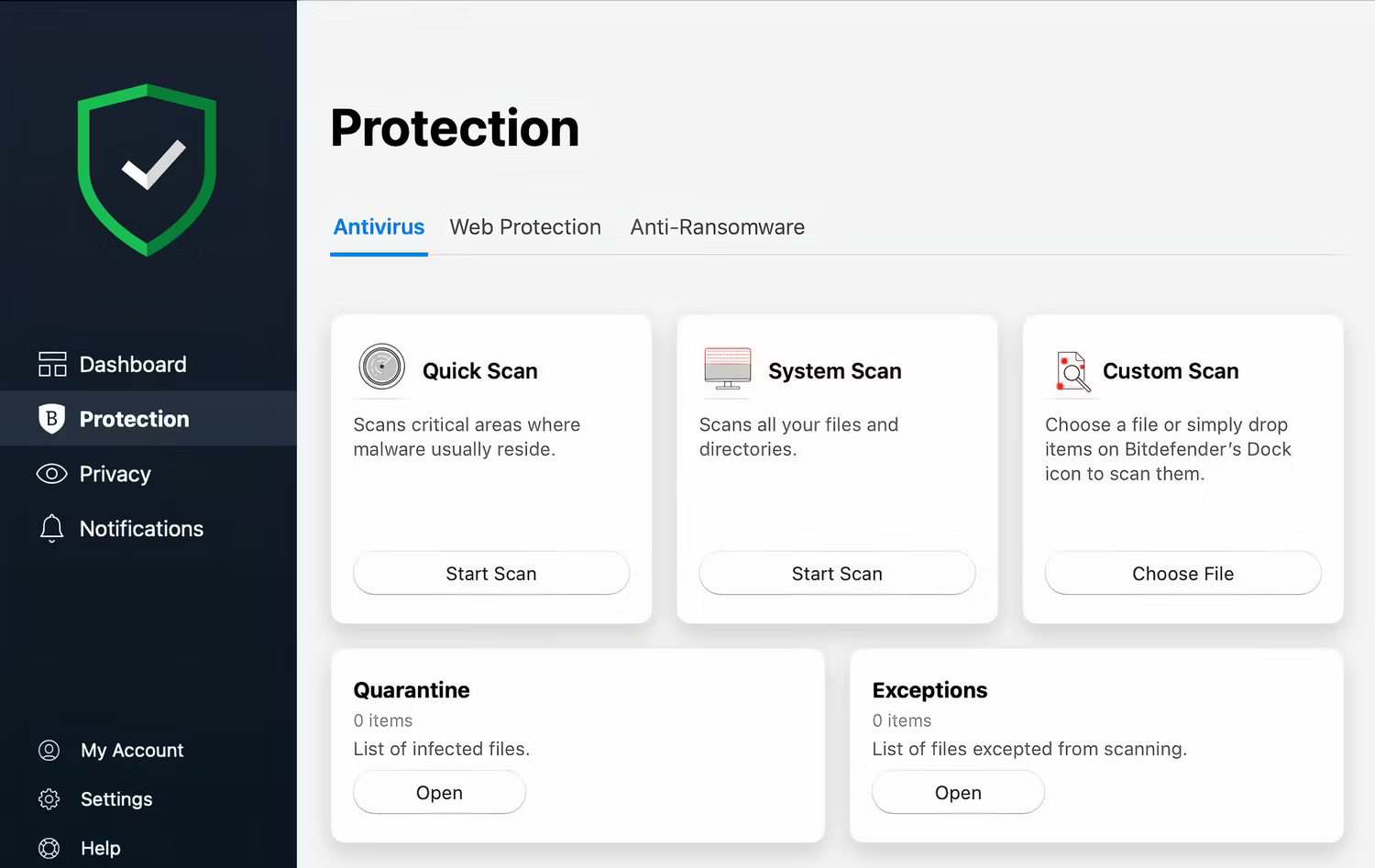
Task: Click the green Bitdefender shield logo
Action: (148, 170)
